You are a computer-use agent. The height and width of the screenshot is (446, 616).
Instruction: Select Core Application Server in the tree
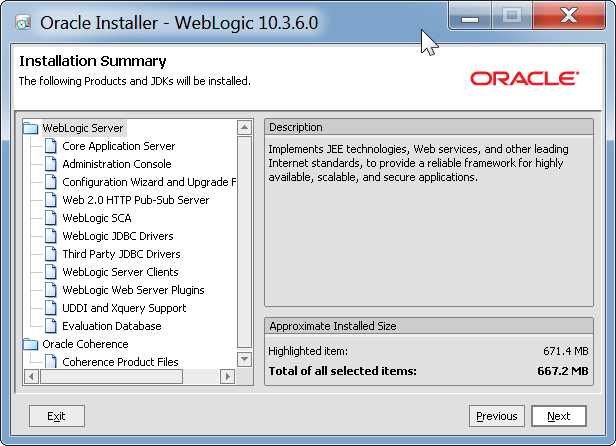119,146
